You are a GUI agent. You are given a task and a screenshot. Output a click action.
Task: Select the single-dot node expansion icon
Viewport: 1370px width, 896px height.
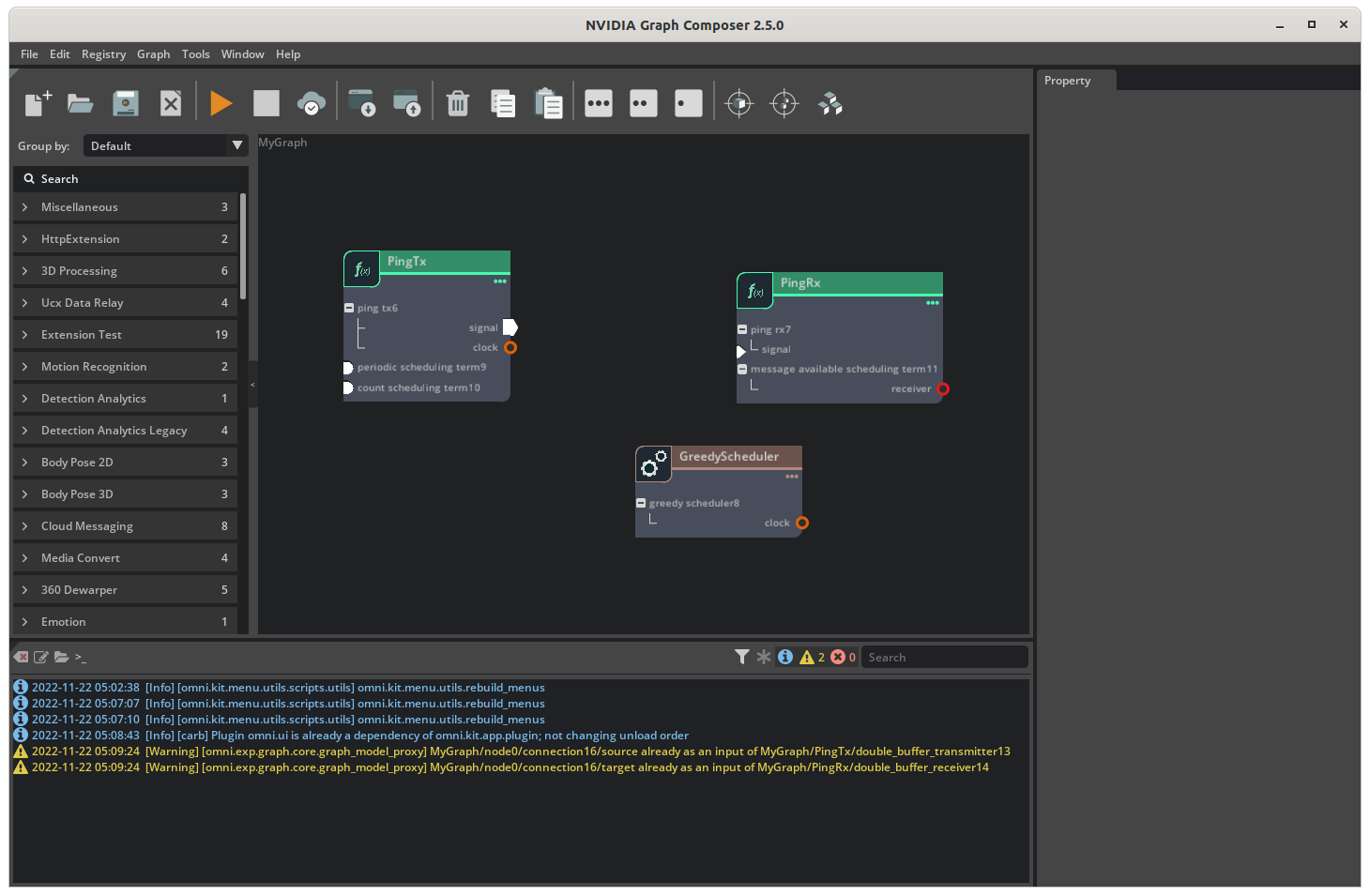point(689,103)
